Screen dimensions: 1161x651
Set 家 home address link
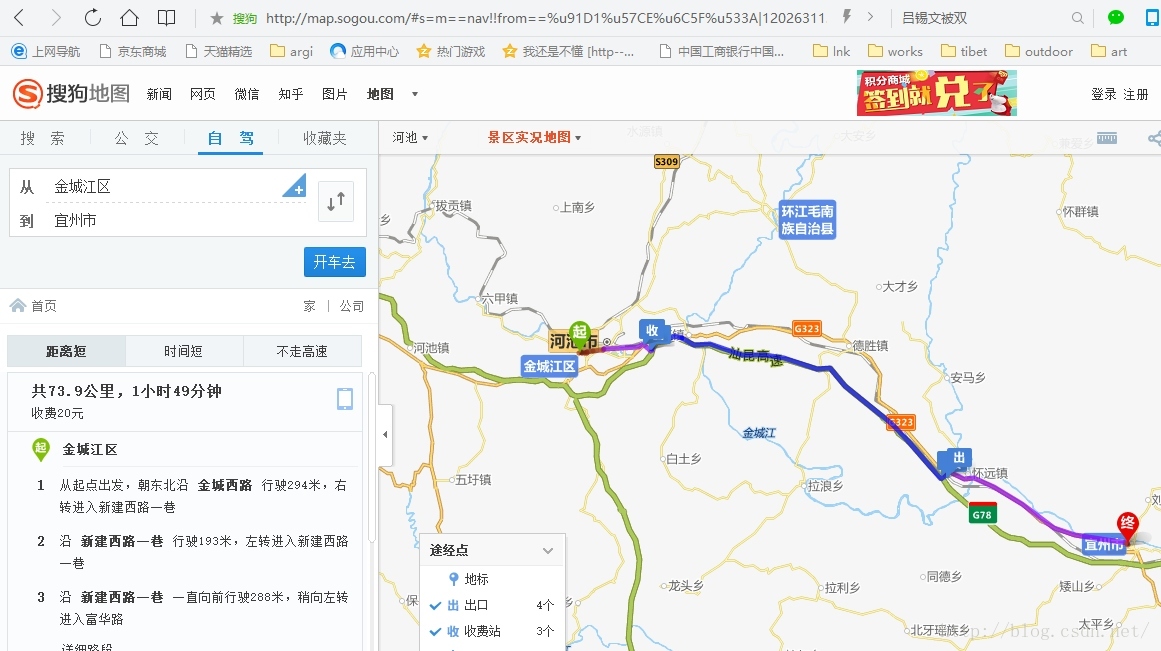pos(310,306)
